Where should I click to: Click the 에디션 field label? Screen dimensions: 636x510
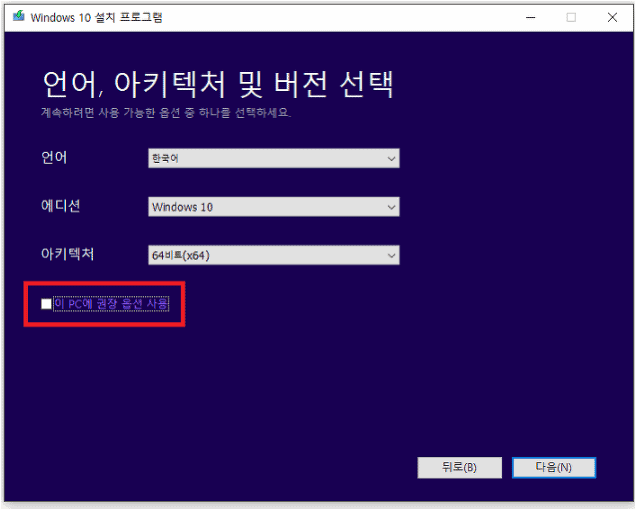(x=60, y=206)
